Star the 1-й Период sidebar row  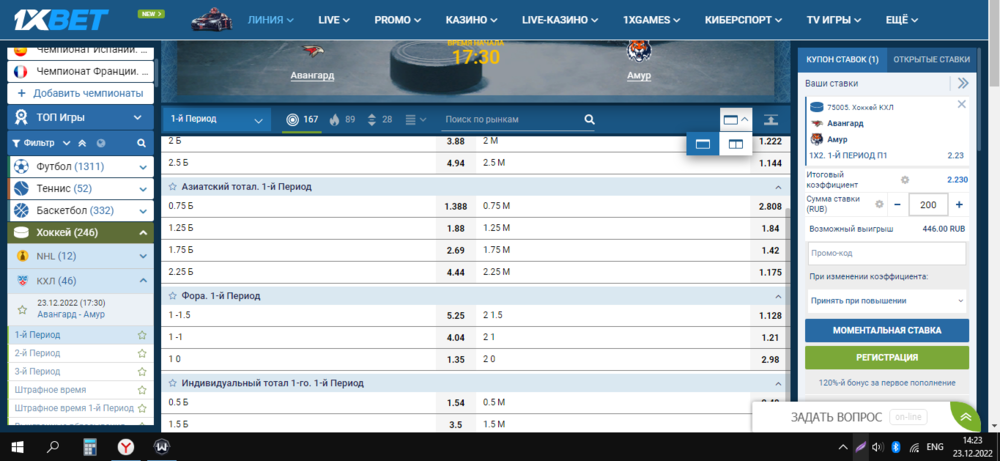coord(142,335)
